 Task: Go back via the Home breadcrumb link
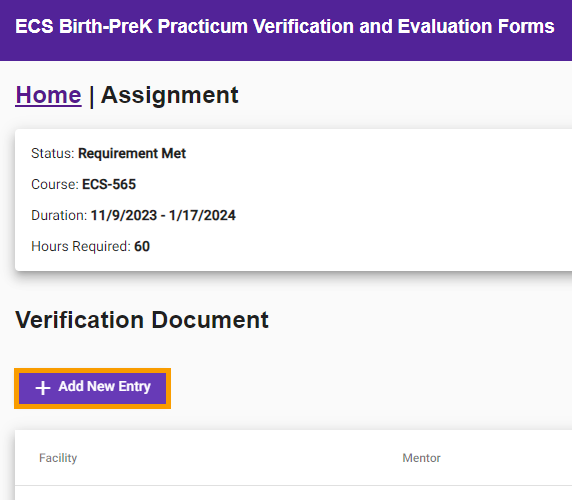pos(48,95)
